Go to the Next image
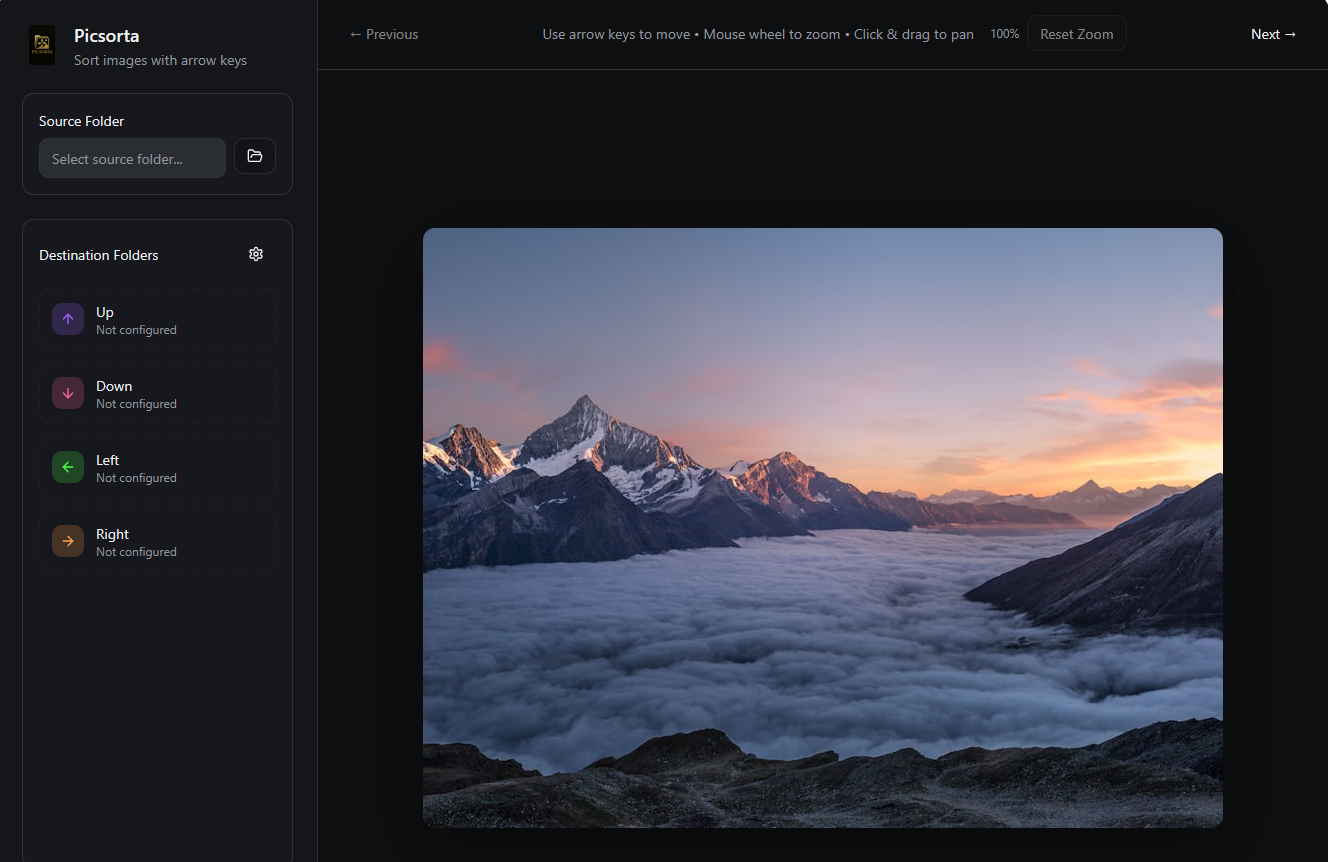1328x862 pixels. pyautogui.click(x=1272, y=34)
